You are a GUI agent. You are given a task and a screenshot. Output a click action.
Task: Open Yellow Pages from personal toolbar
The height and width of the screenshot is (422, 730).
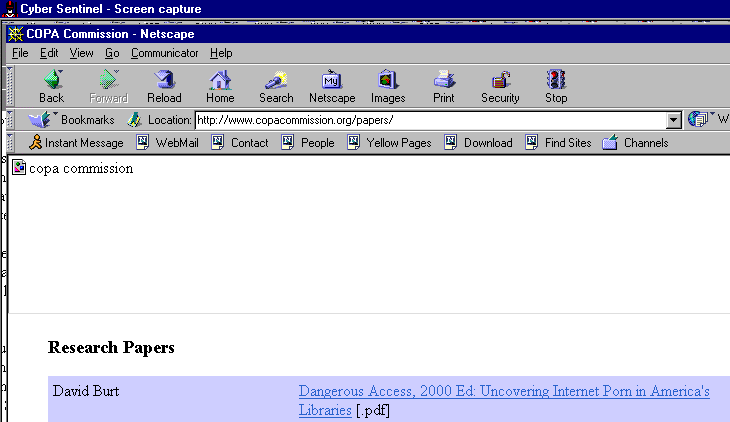pyautogui.click(x=389, y=143)
